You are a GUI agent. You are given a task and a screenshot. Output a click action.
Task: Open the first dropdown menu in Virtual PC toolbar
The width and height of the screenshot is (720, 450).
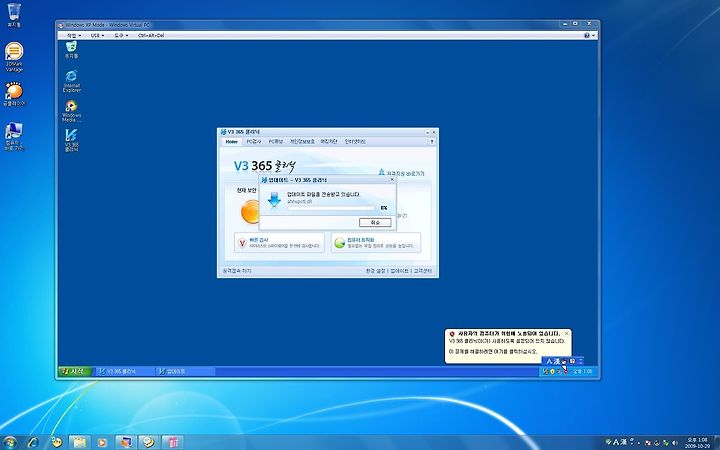tap(74, 35)
